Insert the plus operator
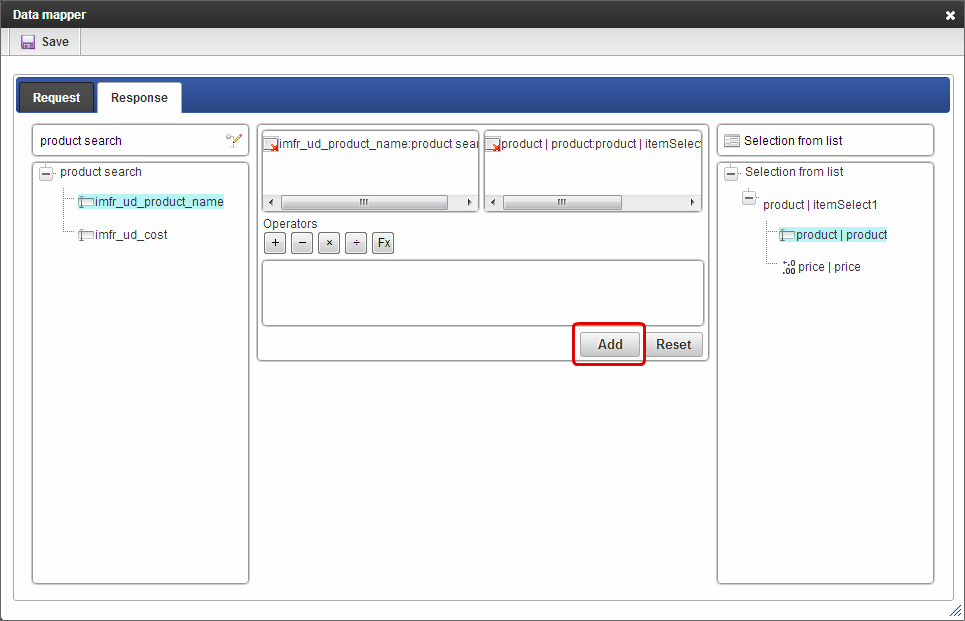Image resolution: width=965 pixels, height=621 pixels. (x=275, y=243)
